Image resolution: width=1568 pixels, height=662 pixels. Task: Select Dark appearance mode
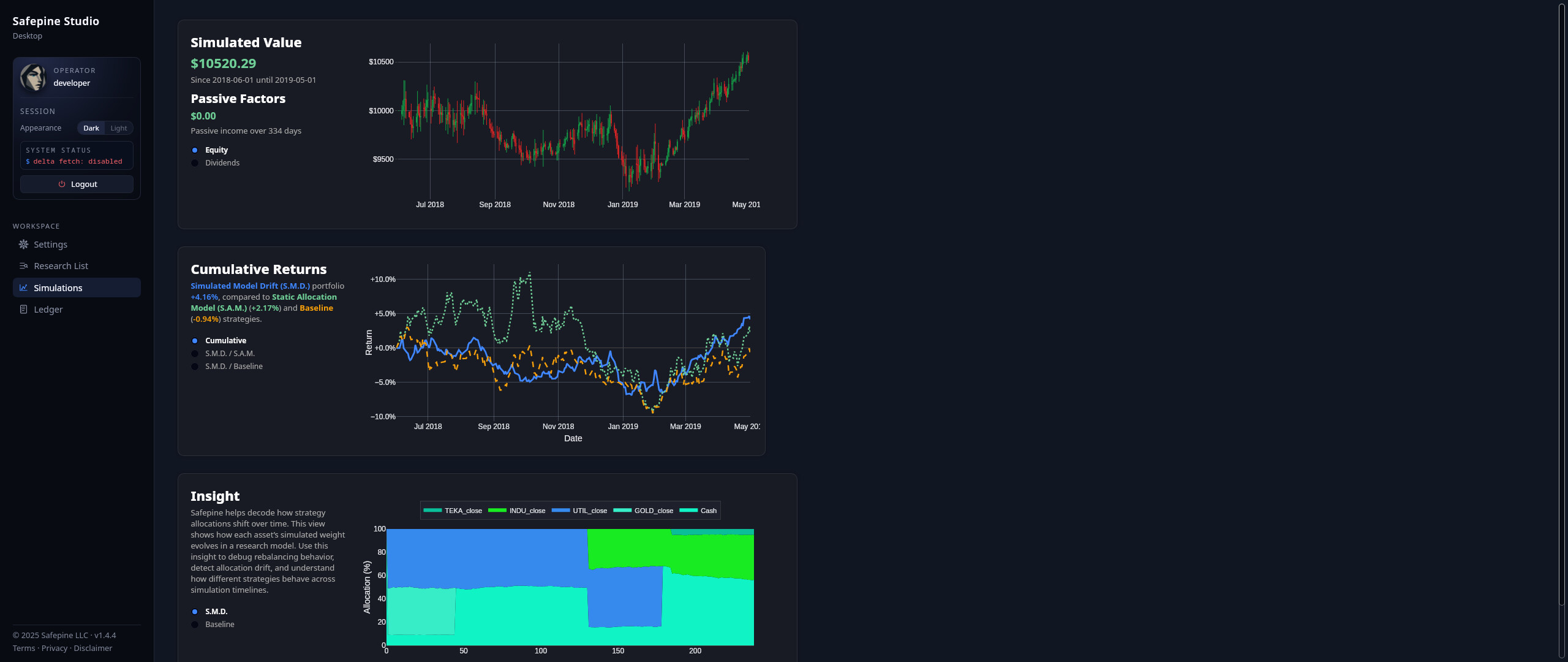point(91,127)
